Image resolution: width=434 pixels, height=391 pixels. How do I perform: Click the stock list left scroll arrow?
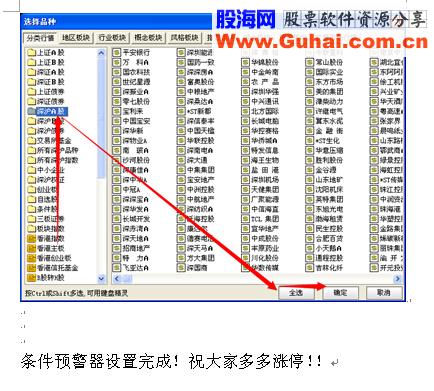tap(117, 279)
